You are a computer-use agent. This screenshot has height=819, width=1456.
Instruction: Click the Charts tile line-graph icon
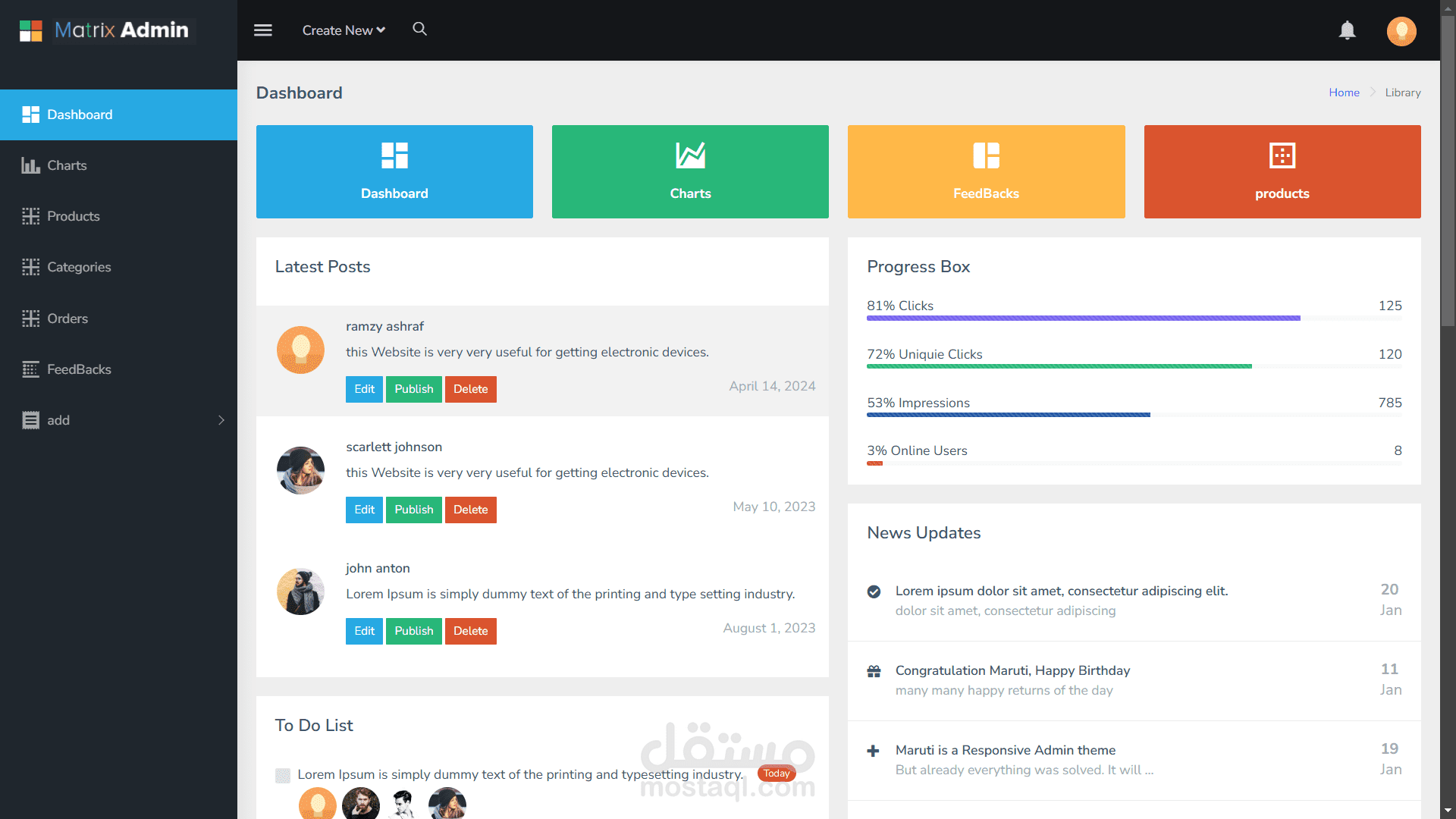(x=690, y=155)
